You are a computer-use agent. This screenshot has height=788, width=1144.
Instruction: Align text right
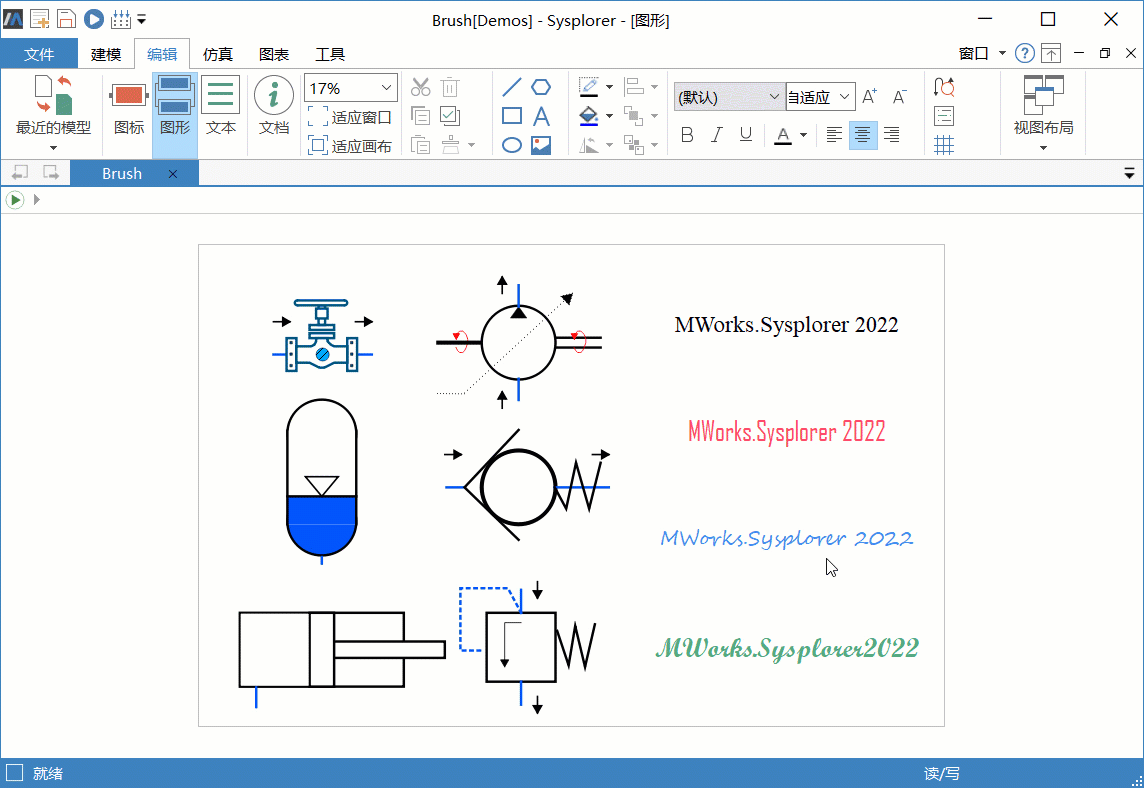892,135
